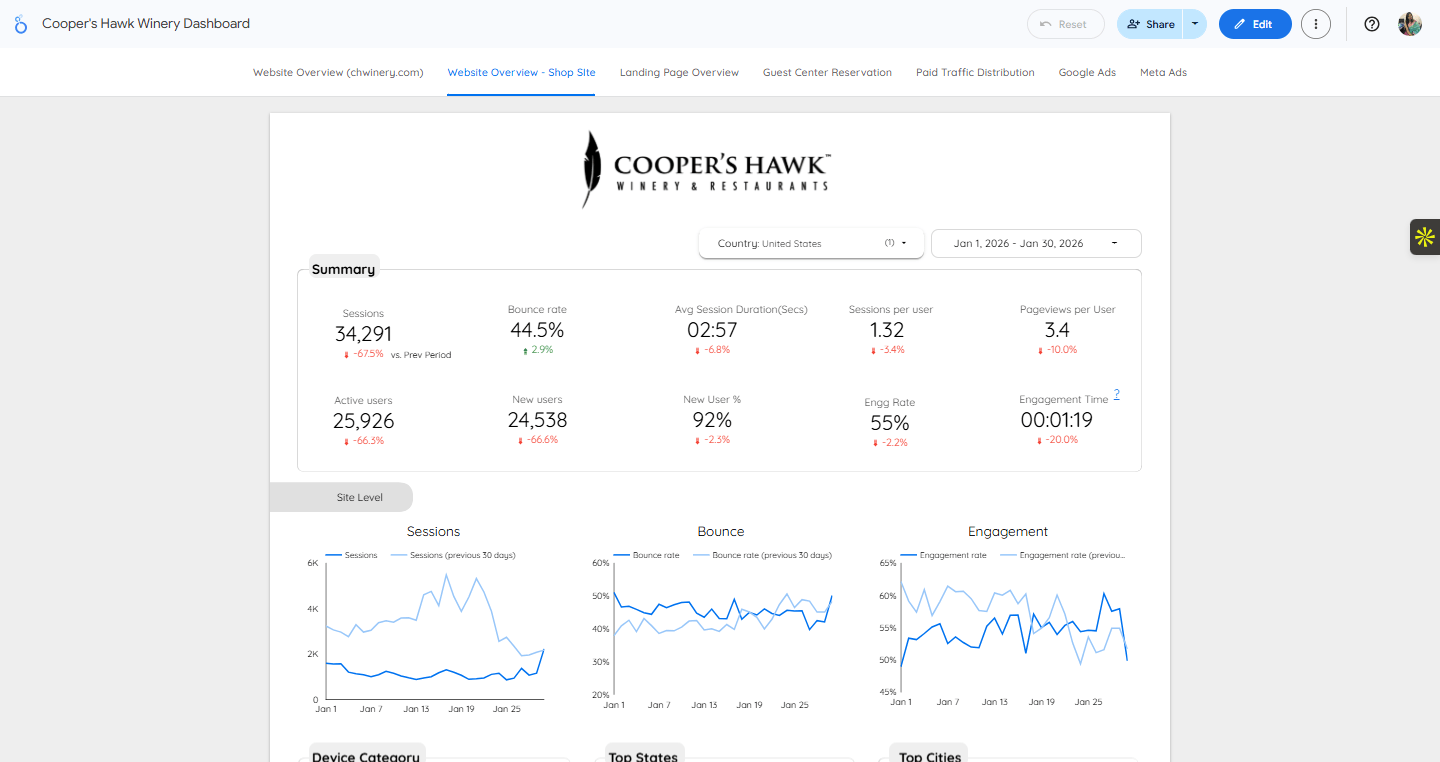
Task: Click the Sessions value 34,291
Action: [363, 334]
